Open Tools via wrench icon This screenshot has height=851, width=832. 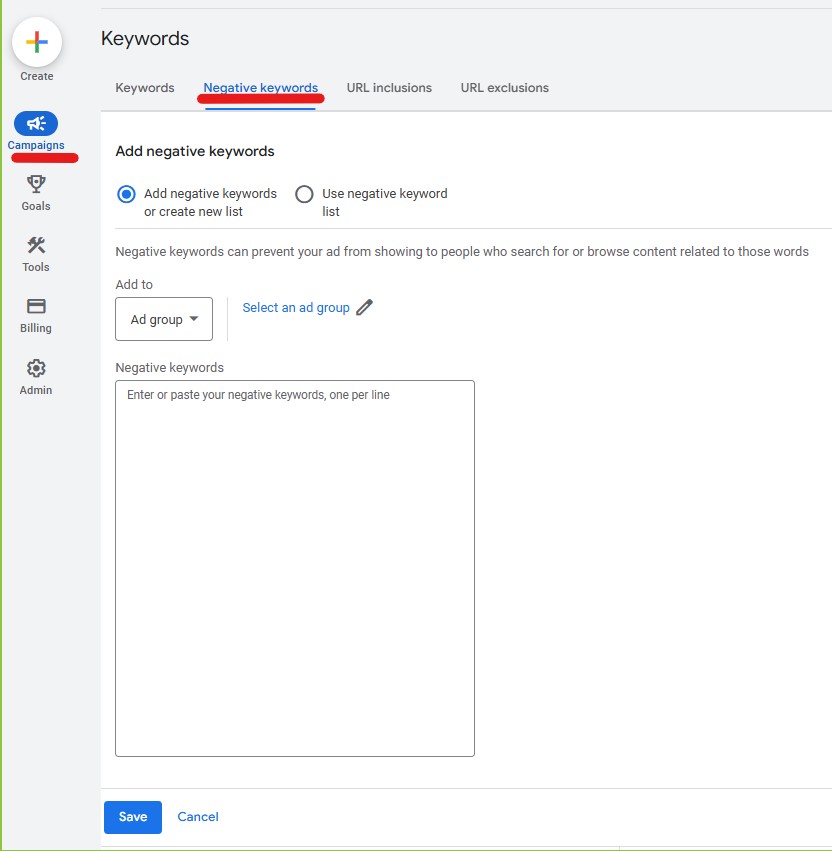coord(36,246)
